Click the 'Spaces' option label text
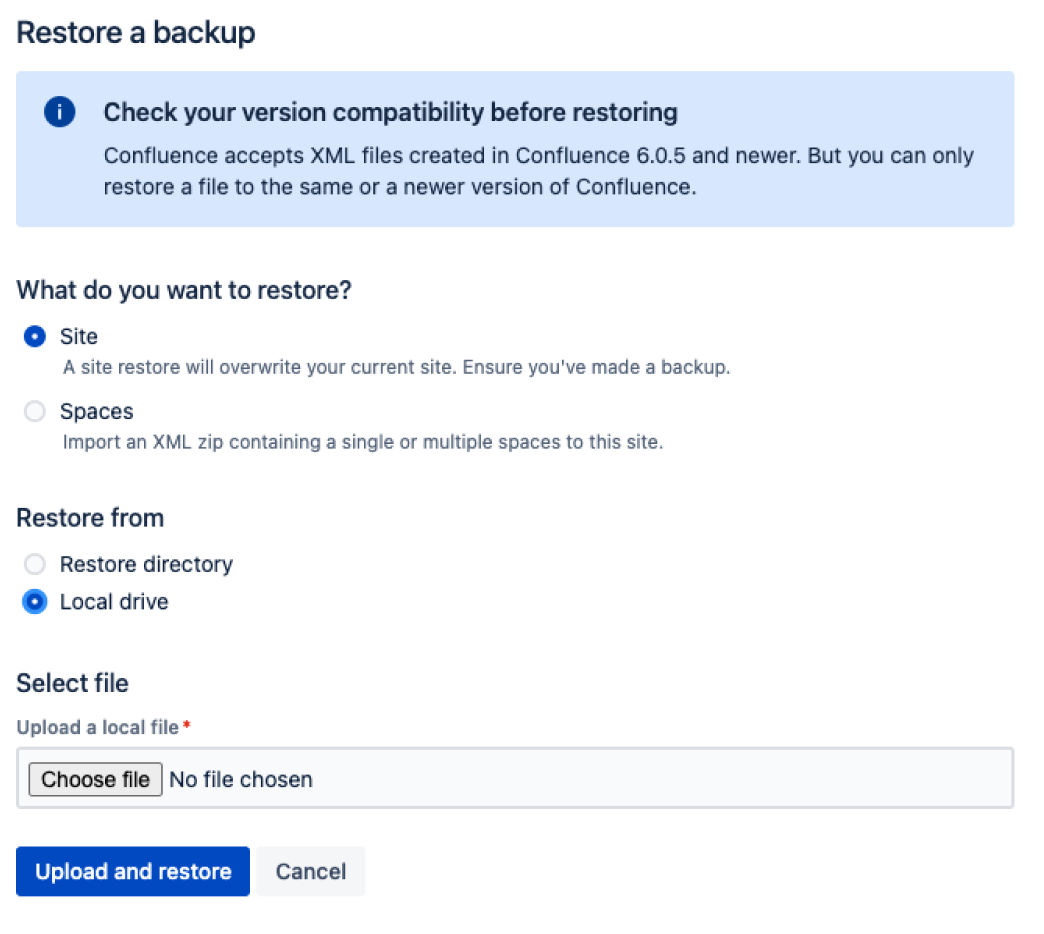Image resolution: width=1044 pixels, height=934 pixels. point(96,411)
